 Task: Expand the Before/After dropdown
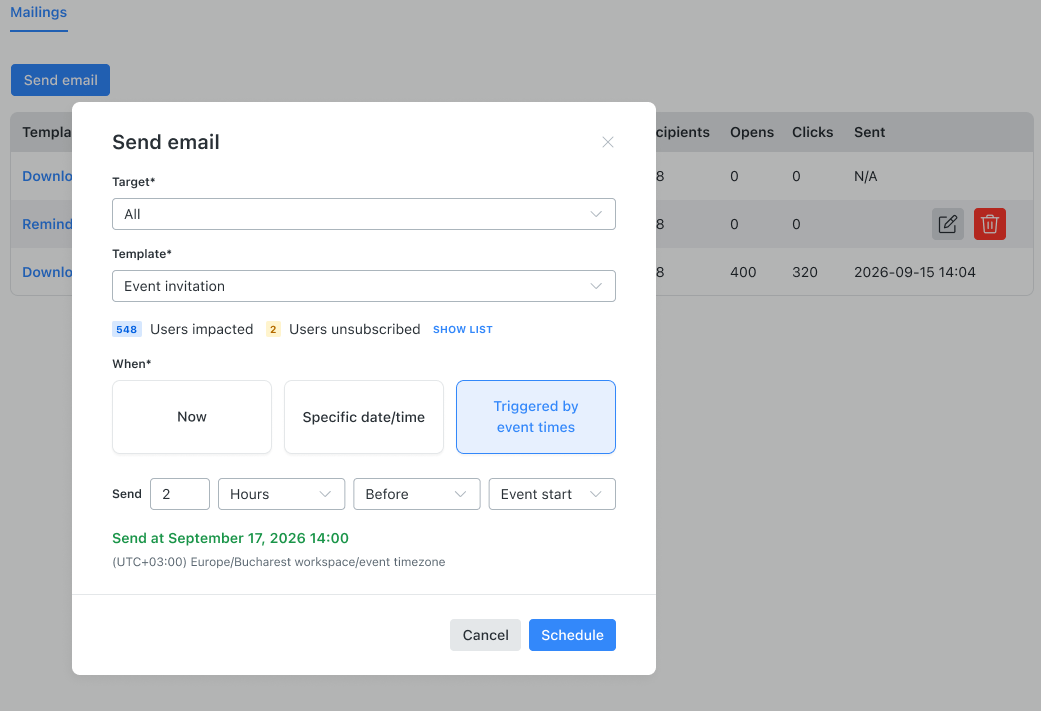416,494
